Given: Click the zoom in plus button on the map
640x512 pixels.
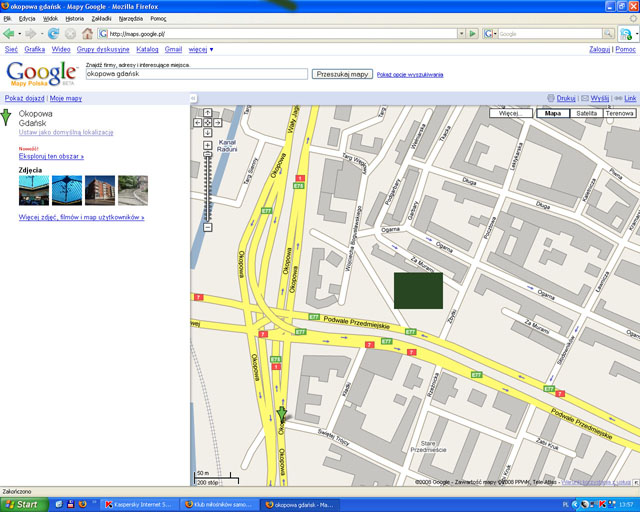Looking at the screenshot, I should point(207,145).
